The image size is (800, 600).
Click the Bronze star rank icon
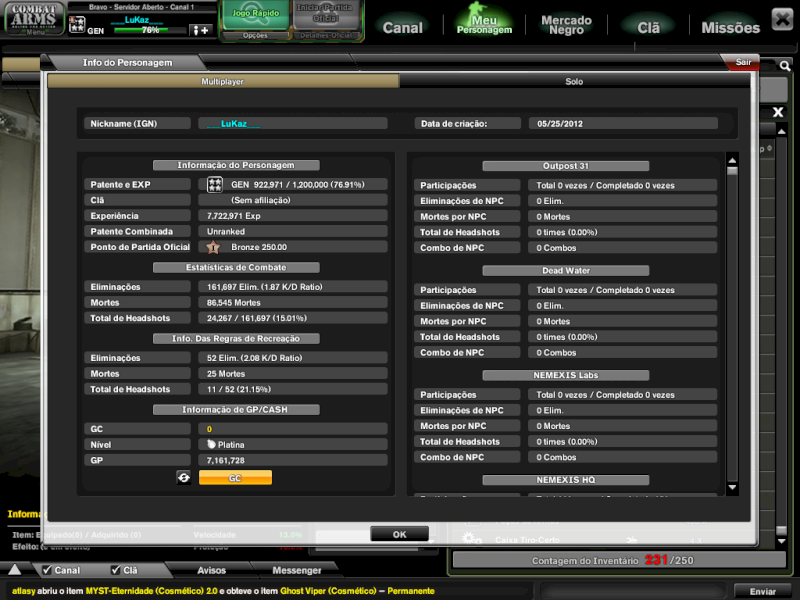[x=213, y=247]
